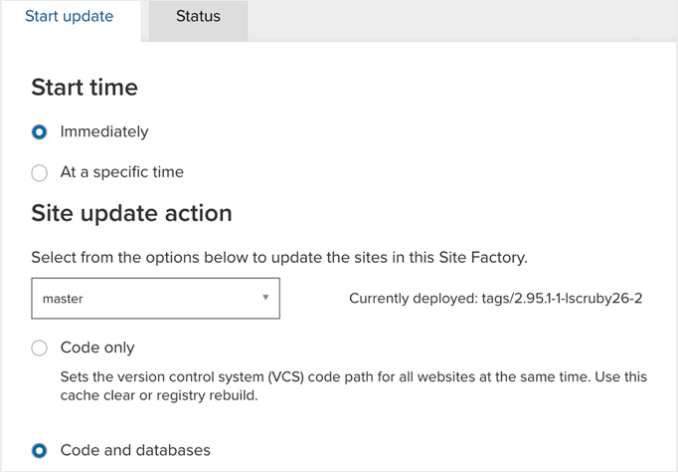Click the 'master' text in the select box
The image size is (678, 472).
tap(62, 298)
